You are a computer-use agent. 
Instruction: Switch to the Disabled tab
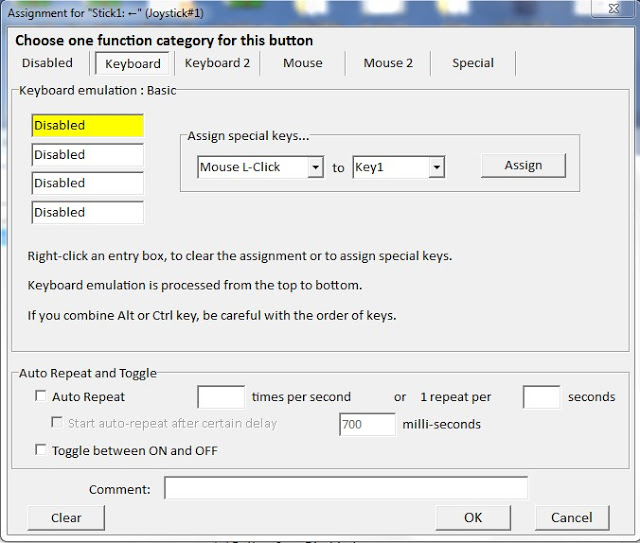(x=48, y=63)
